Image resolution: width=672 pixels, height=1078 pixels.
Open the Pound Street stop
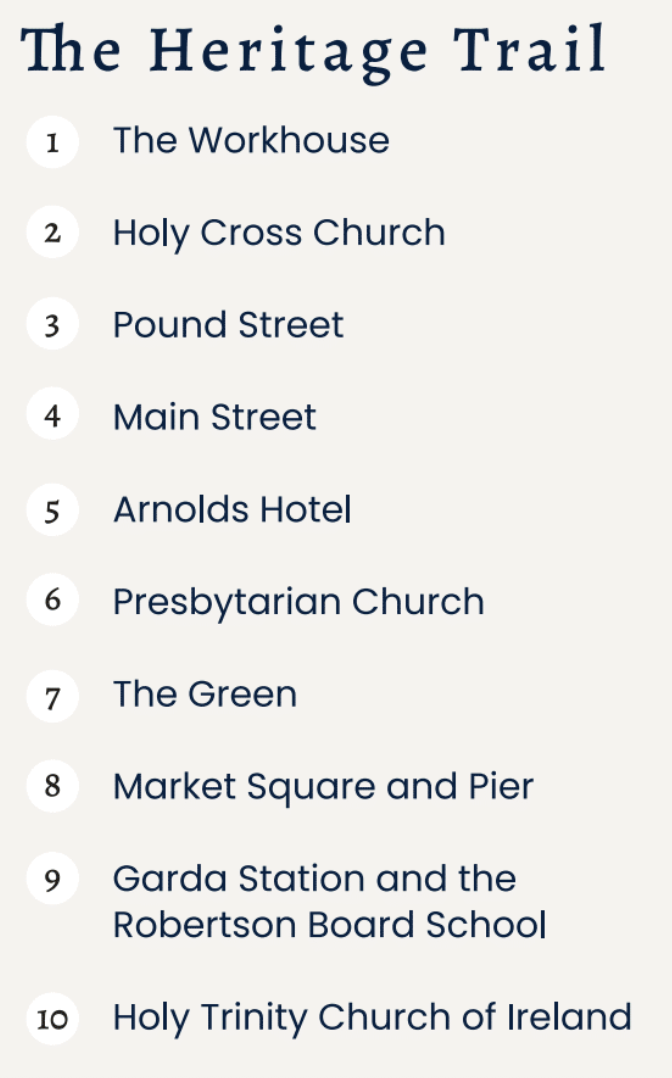[228, 325]
